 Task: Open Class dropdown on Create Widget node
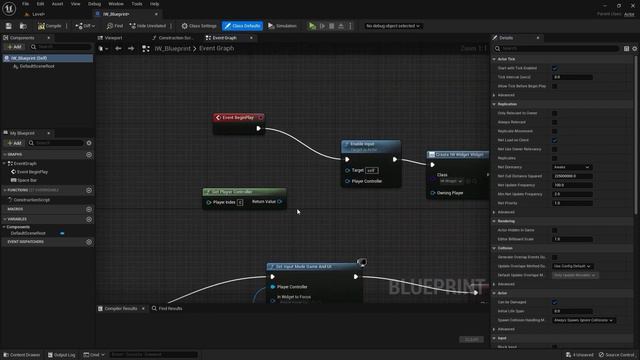pos(451,181)
